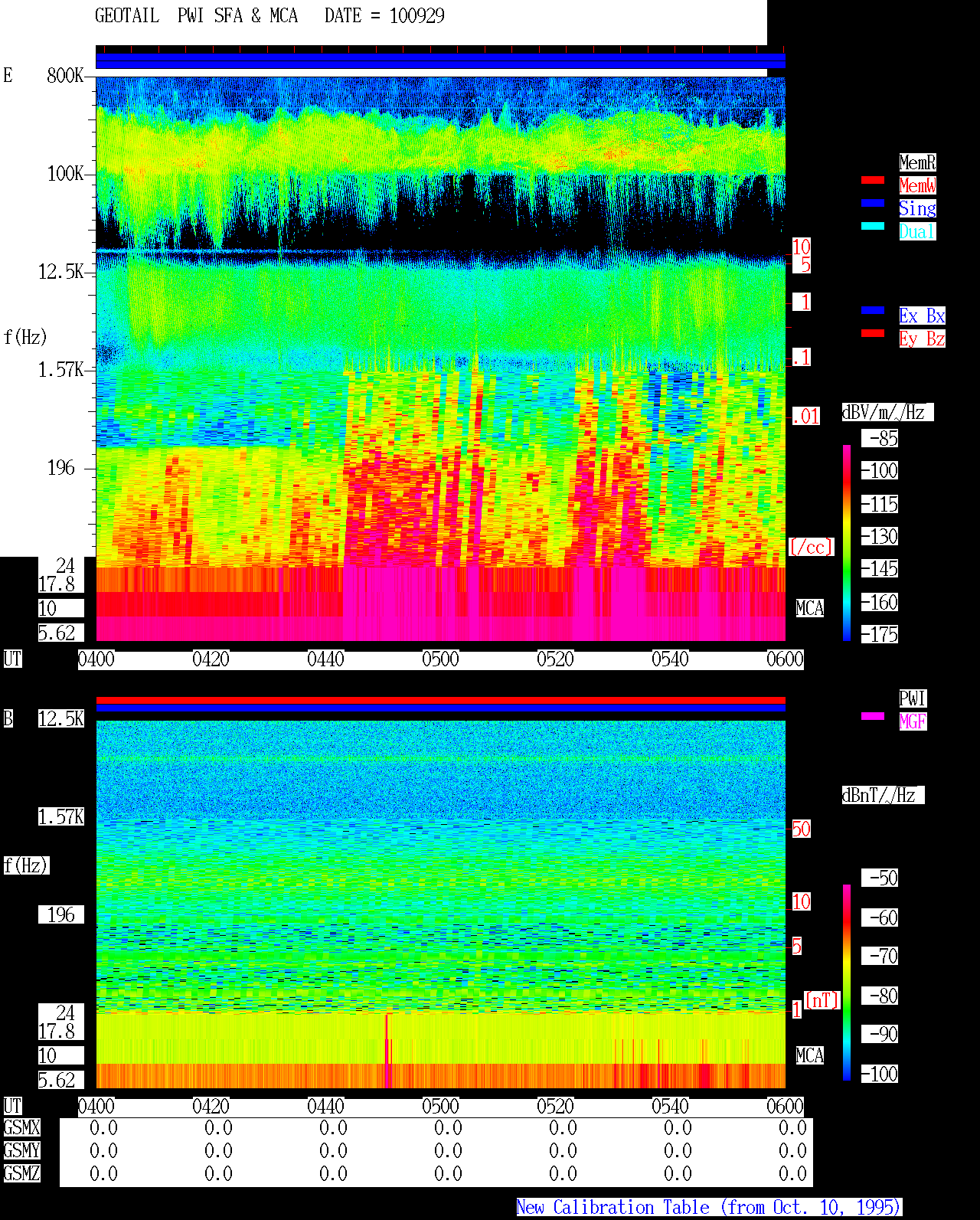Click the blue Ex Bx legend swatch

click(873, 310)
